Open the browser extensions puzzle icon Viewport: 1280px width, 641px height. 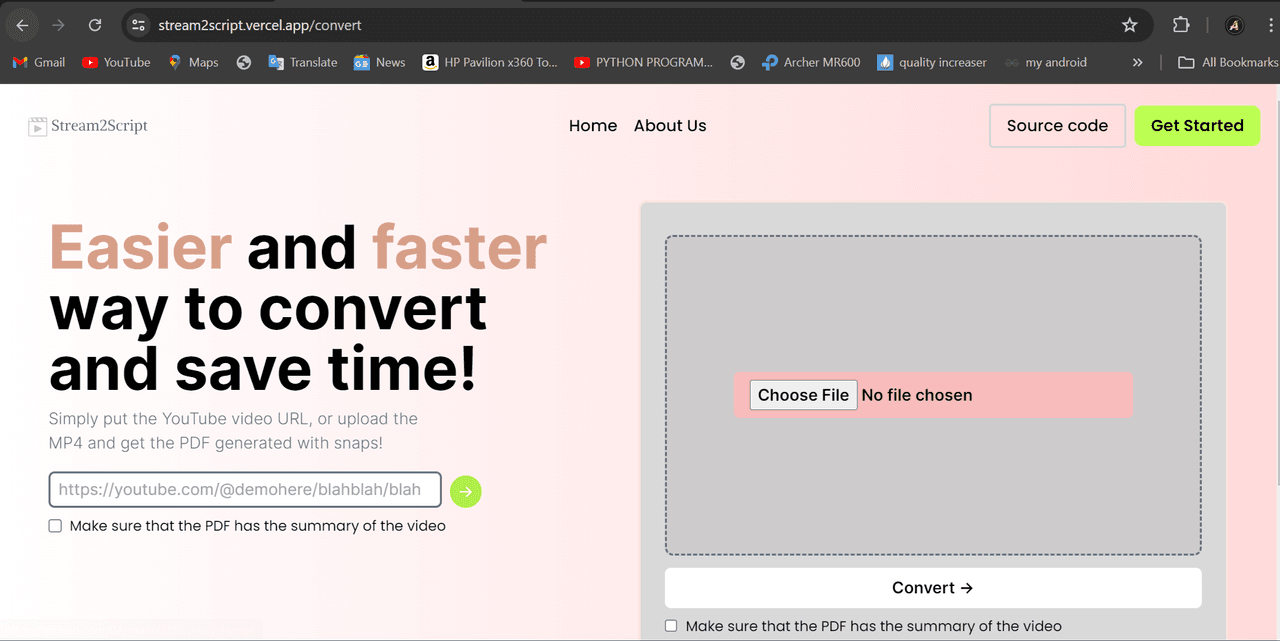pos(1181,25)
